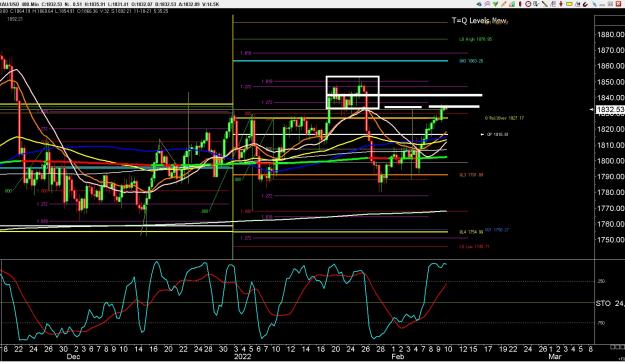Click the dark red vertical bar icon

pyautogui.click(x=520, y=4)
